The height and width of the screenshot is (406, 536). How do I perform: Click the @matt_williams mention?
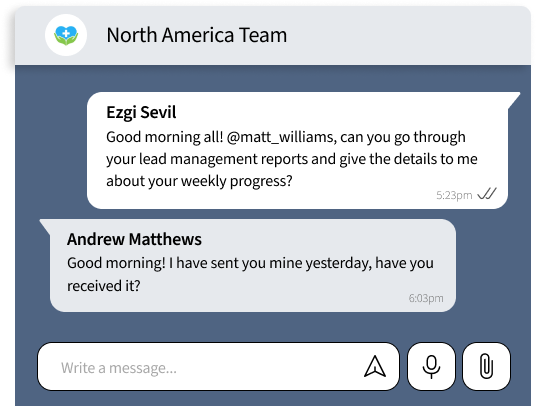click(281, 137)
